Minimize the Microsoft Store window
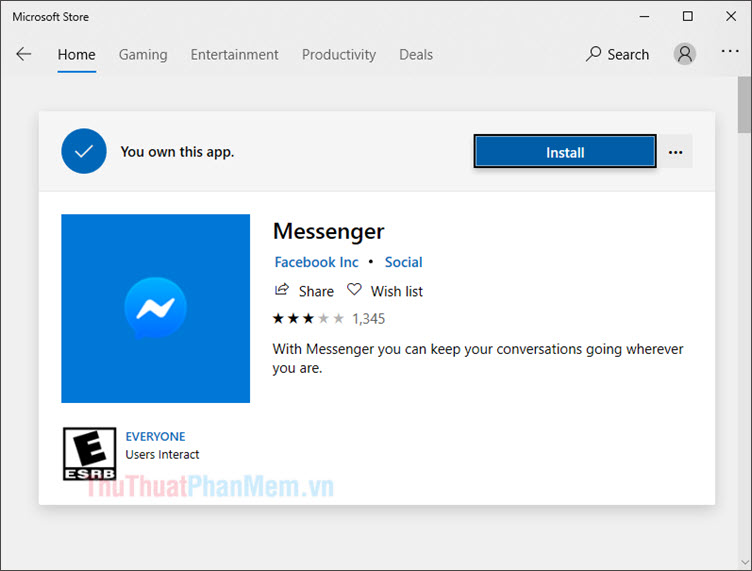 pos(645,16)
